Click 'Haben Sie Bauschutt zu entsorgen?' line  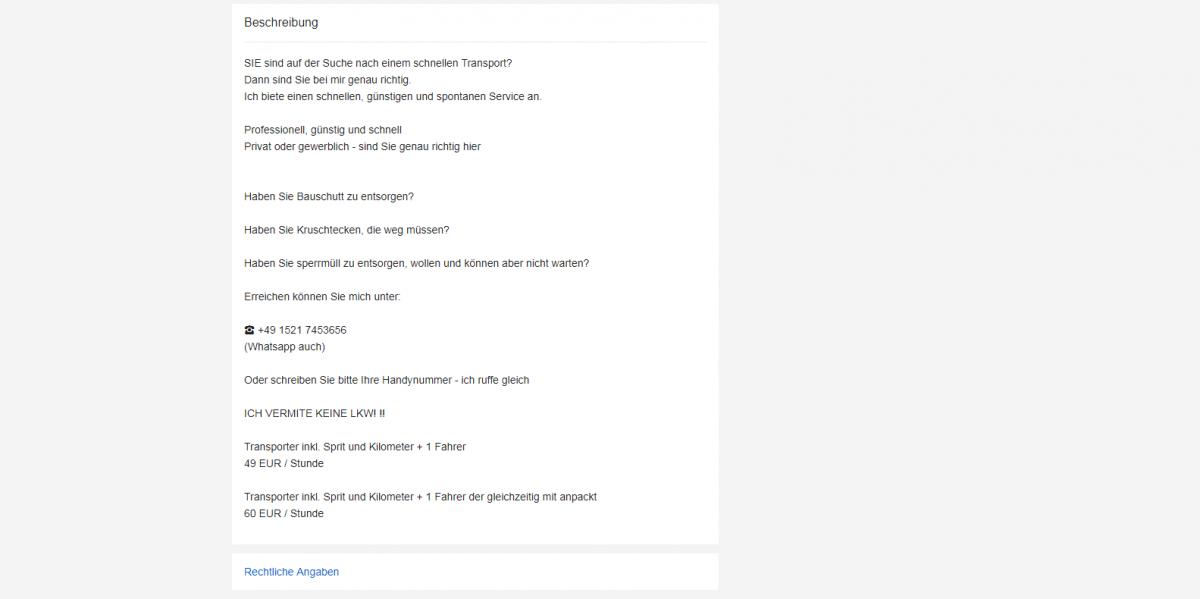(329, 197)
